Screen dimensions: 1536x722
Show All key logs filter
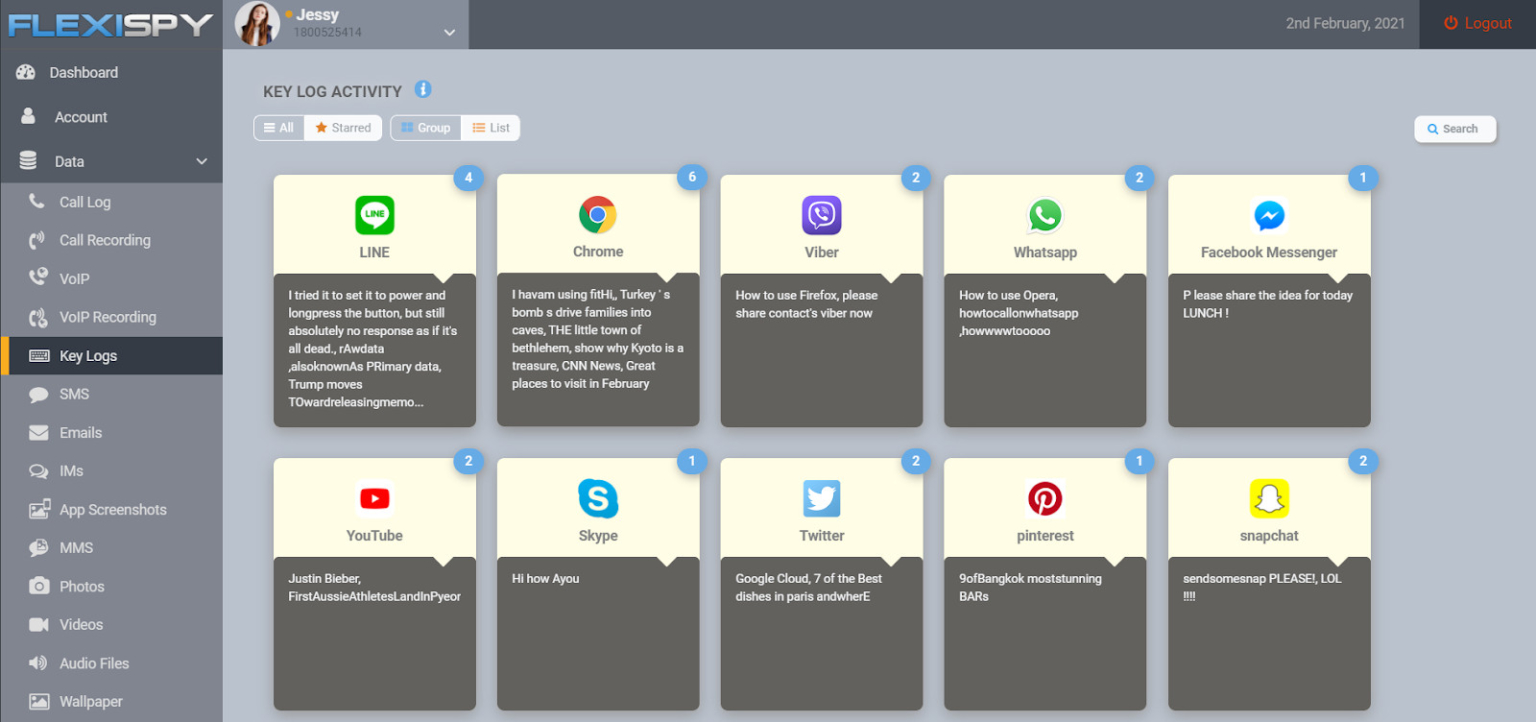point(279,128)
